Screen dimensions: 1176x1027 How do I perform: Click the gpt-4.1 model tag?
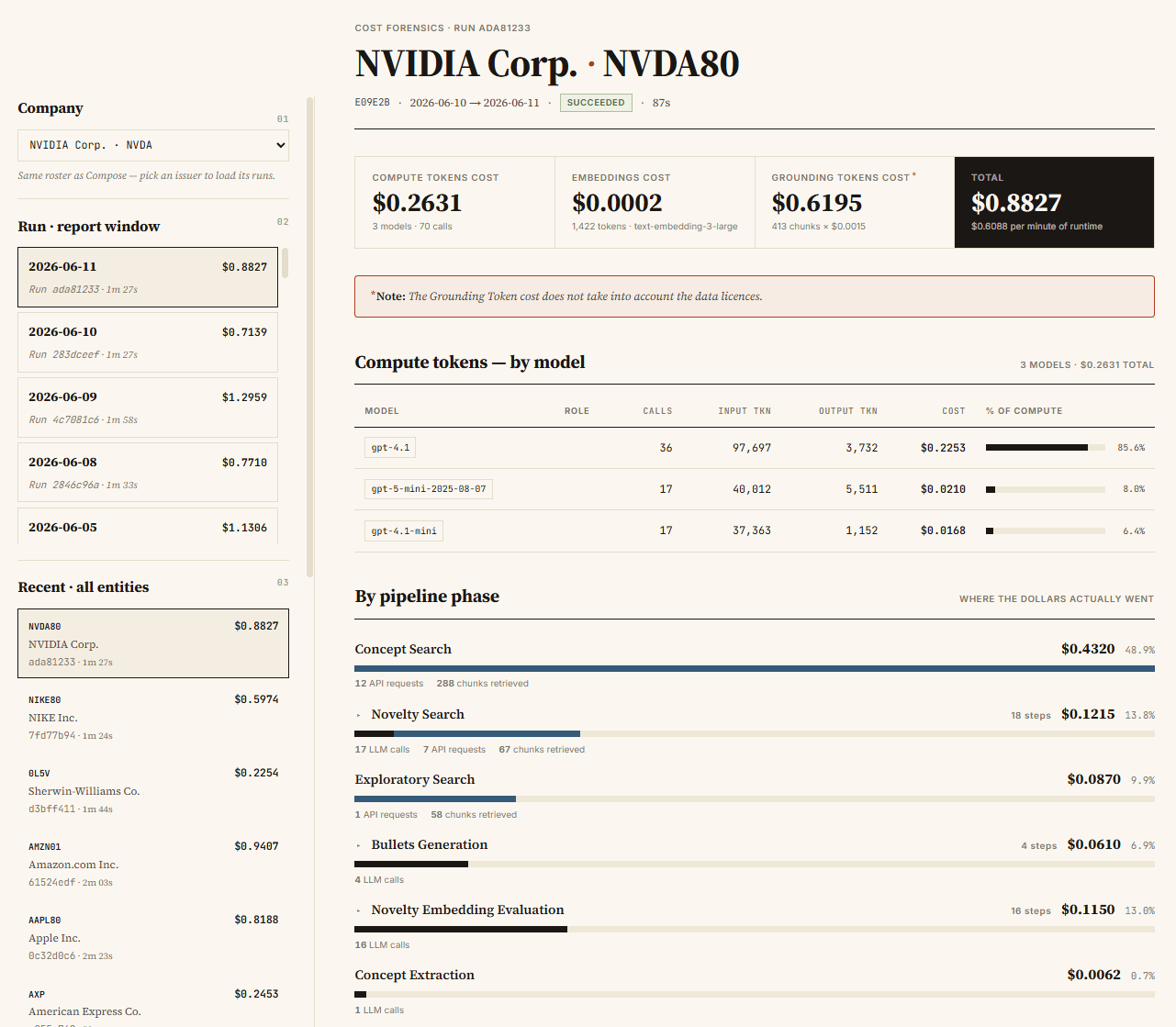[x=390, y=448]
